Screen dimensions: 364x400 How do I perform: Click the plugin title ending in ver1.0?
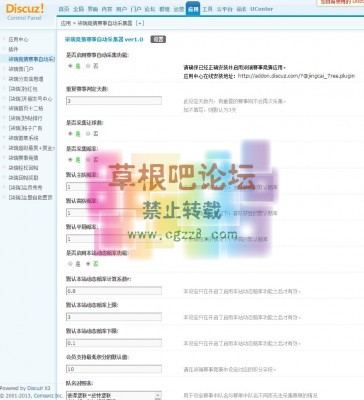(104, 39)
